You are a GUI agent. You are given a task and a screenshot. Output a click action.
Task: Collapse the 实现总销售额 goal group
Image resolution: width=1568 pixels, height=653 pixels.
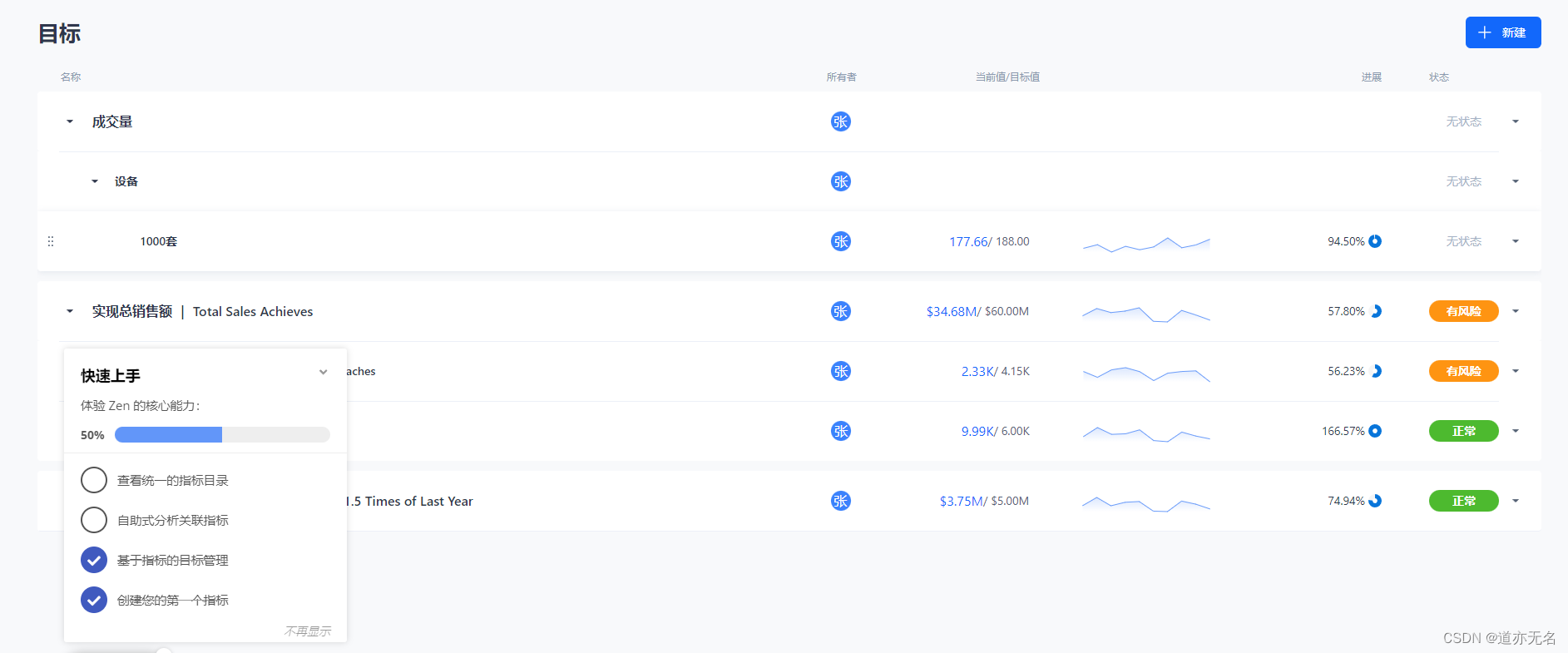click(70, 311)
